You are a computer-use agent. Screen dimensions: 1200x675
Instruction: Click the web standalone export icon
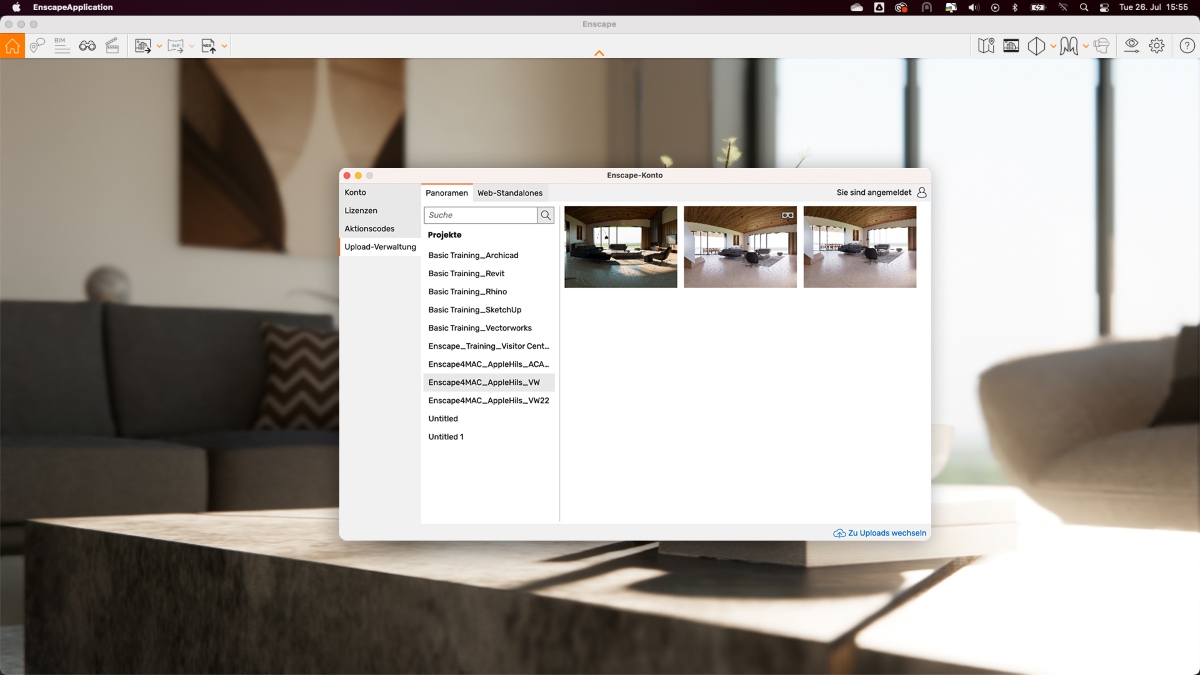tap(209, 46)
